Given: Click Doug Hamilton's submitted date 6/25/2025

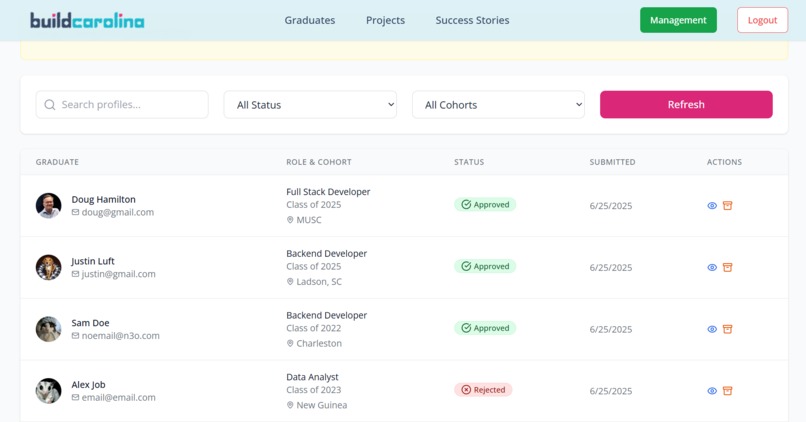Looking at the screenshot, I should coord(611,206).
